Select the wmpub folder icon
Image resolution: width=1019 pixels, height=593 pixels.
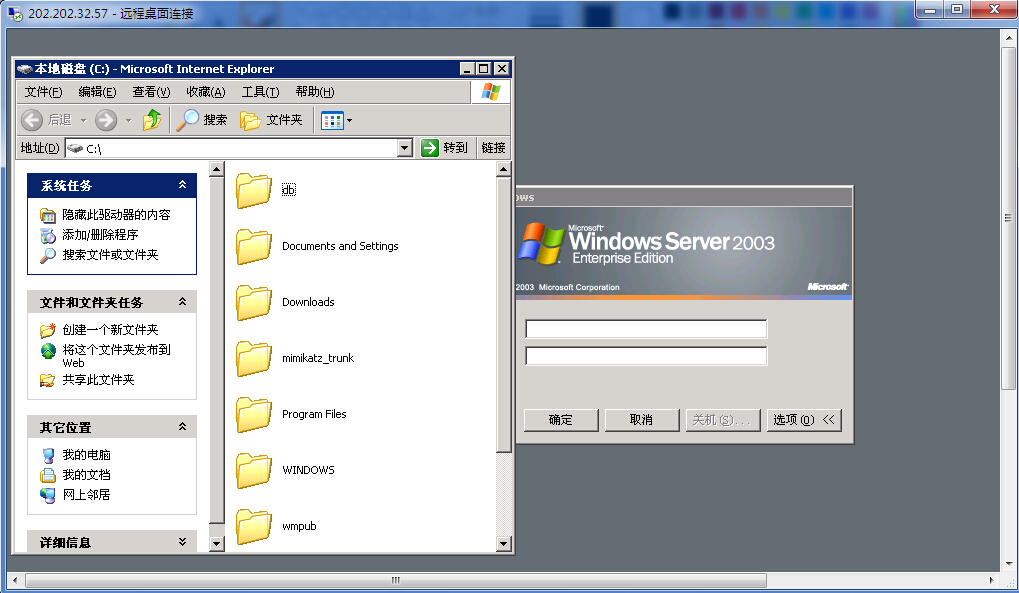pos(253,526)
